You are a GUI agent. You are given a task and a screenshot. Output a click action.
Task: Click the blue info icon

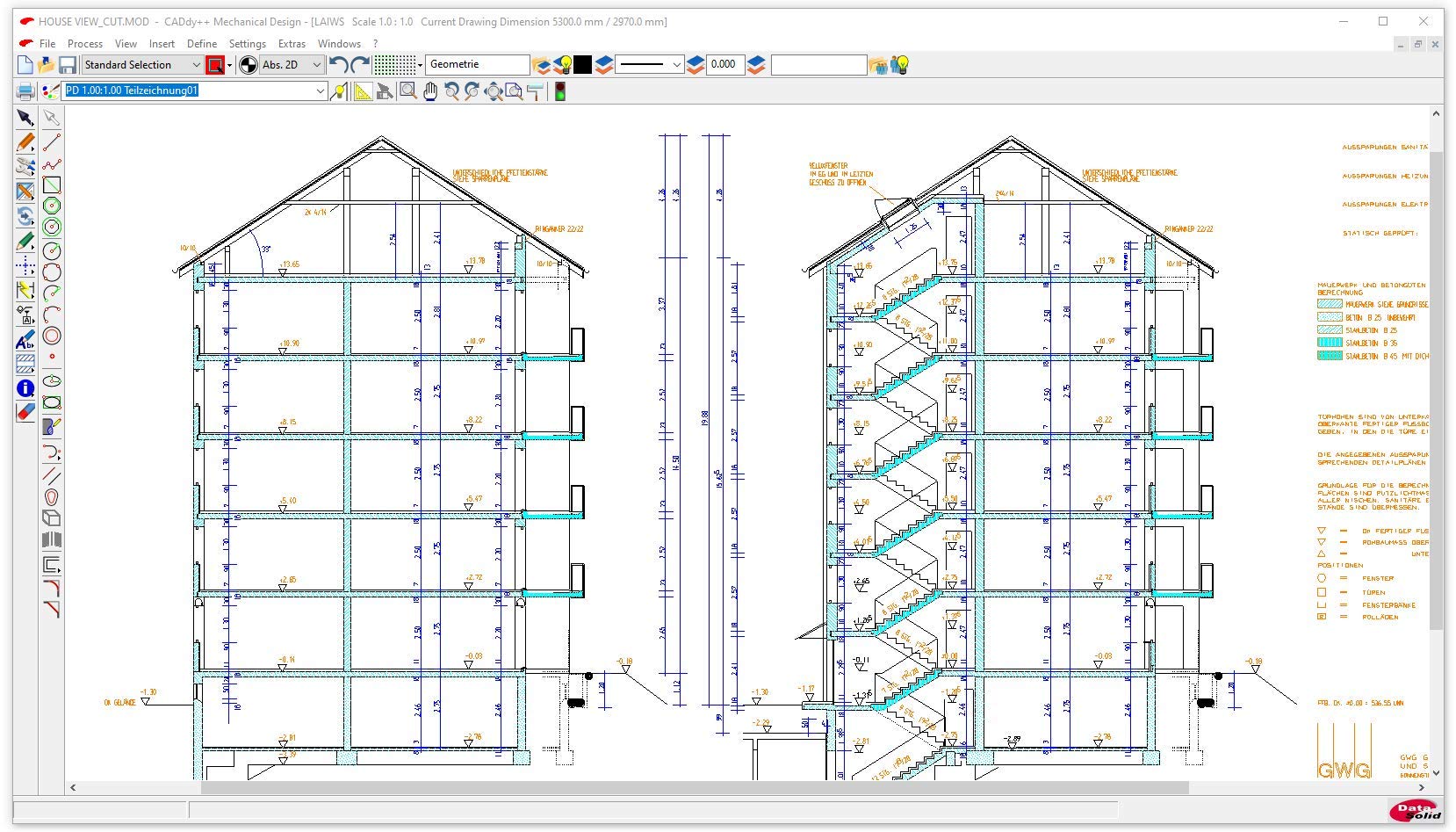point(25,388)
